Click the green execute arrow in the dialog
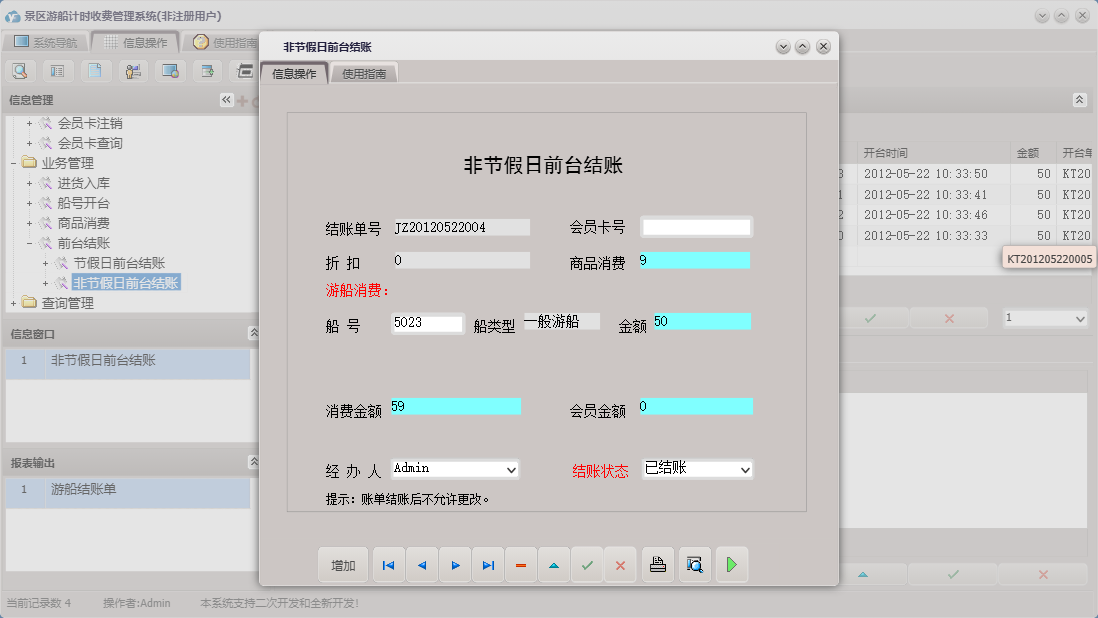The image size is (1098, 618). click(x=731, y=564)
